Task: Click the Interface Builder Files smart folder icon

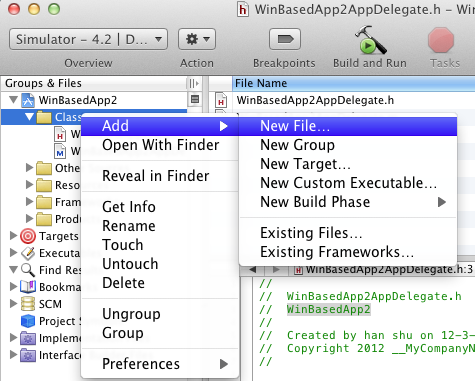Action: point(28,355)
